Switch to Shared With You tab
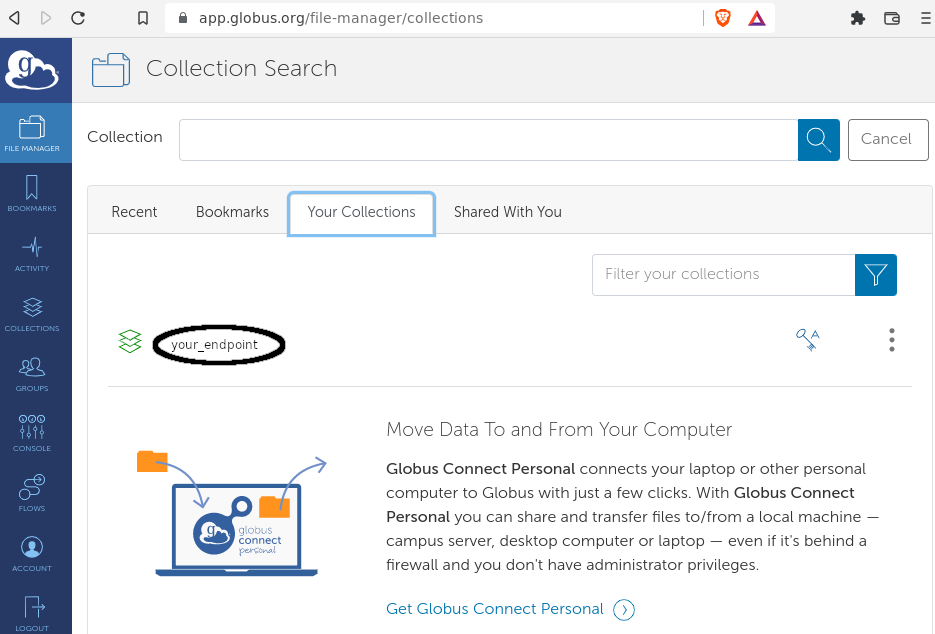The width and height of the screenshot is (935, 634). (x=507, y=212)
